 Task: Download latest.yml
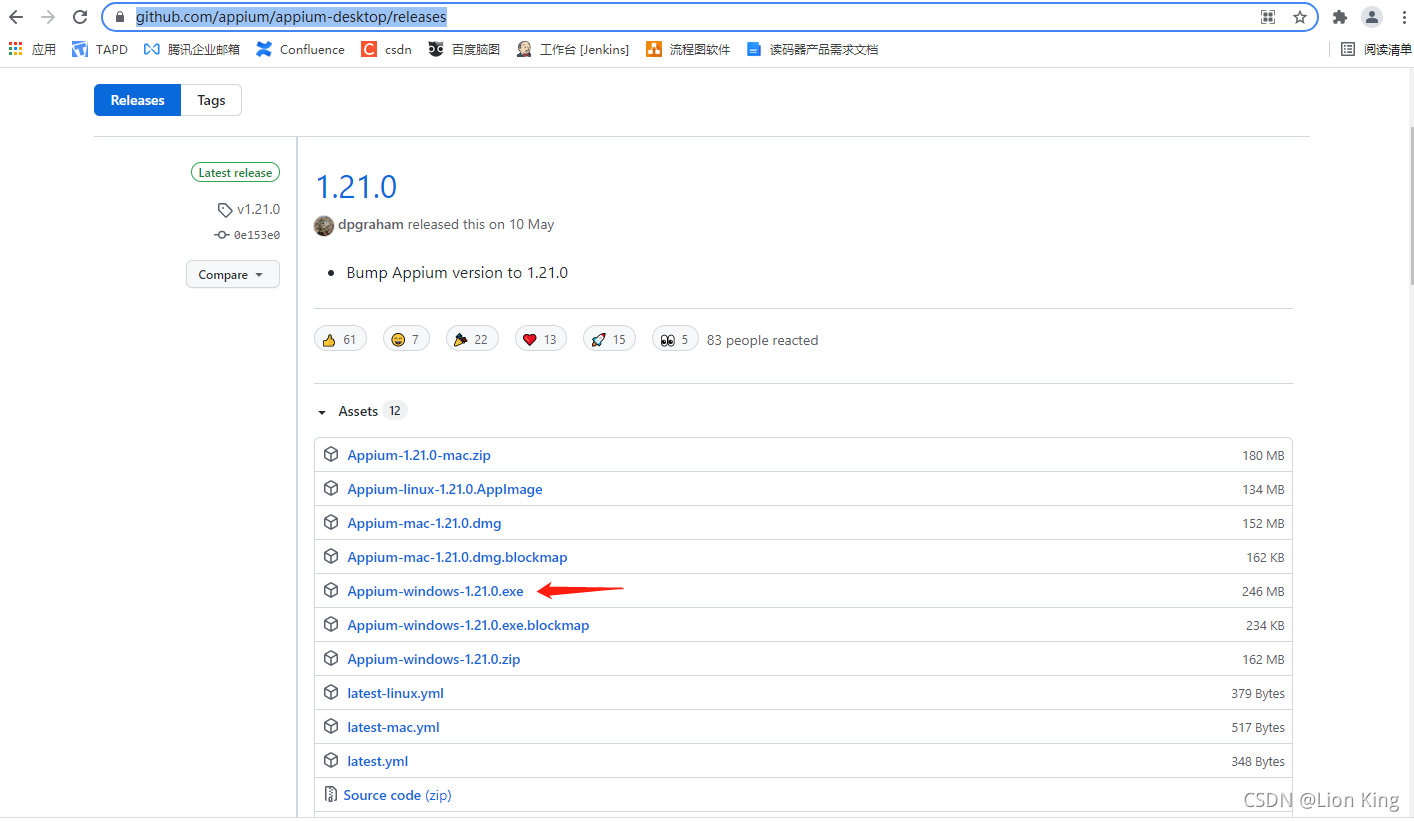coord(377,761)
